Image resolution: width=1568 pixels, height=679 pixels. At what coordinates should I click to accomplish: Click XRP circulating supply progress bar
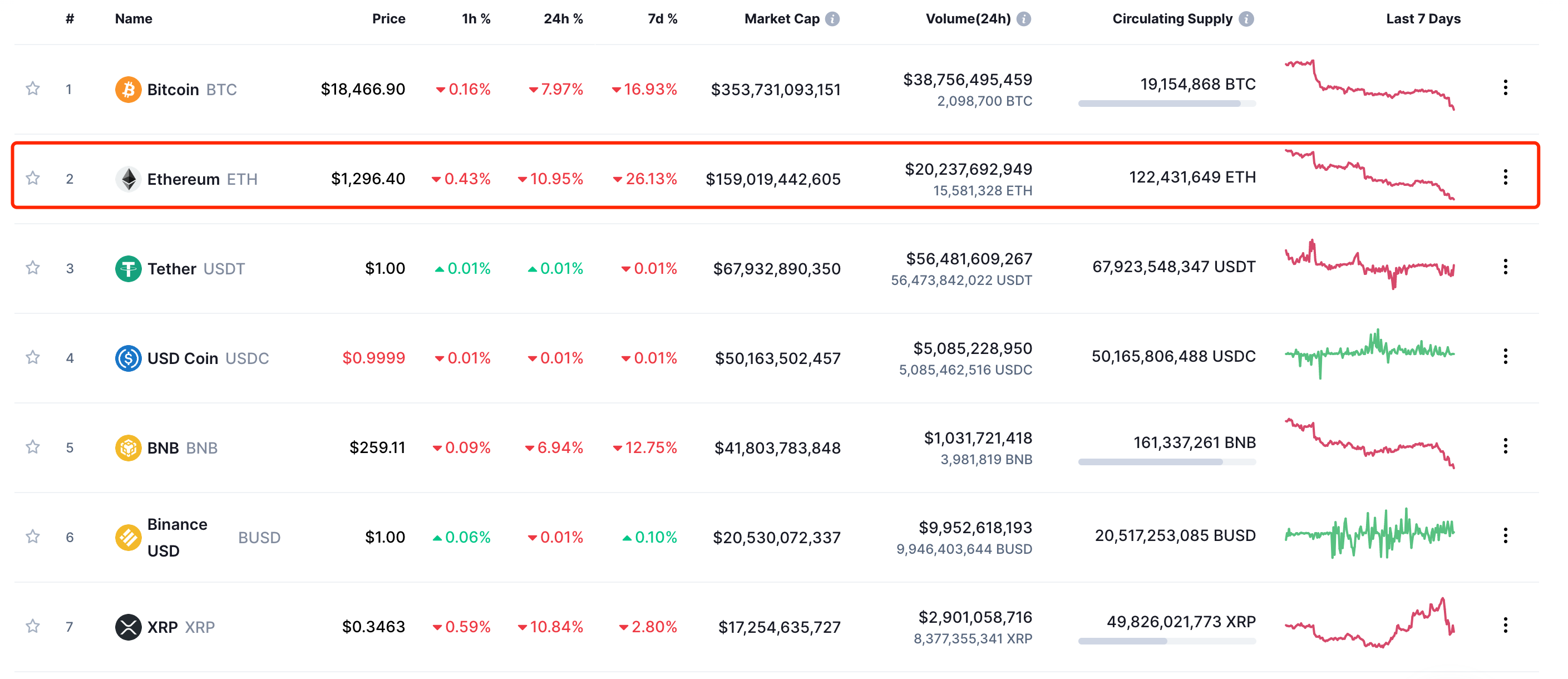[x=1167, y=641]
